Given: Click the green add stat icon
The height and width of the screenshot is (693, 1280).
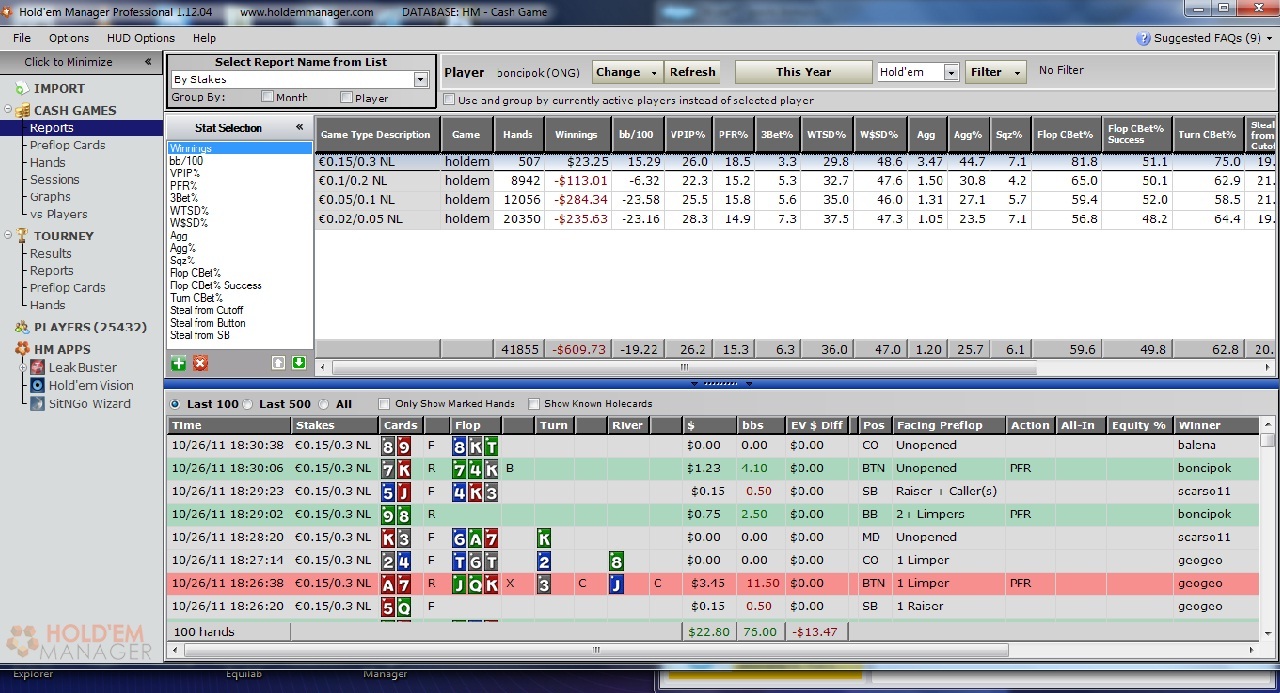Looking at the screenshot, I should (179, 363).
